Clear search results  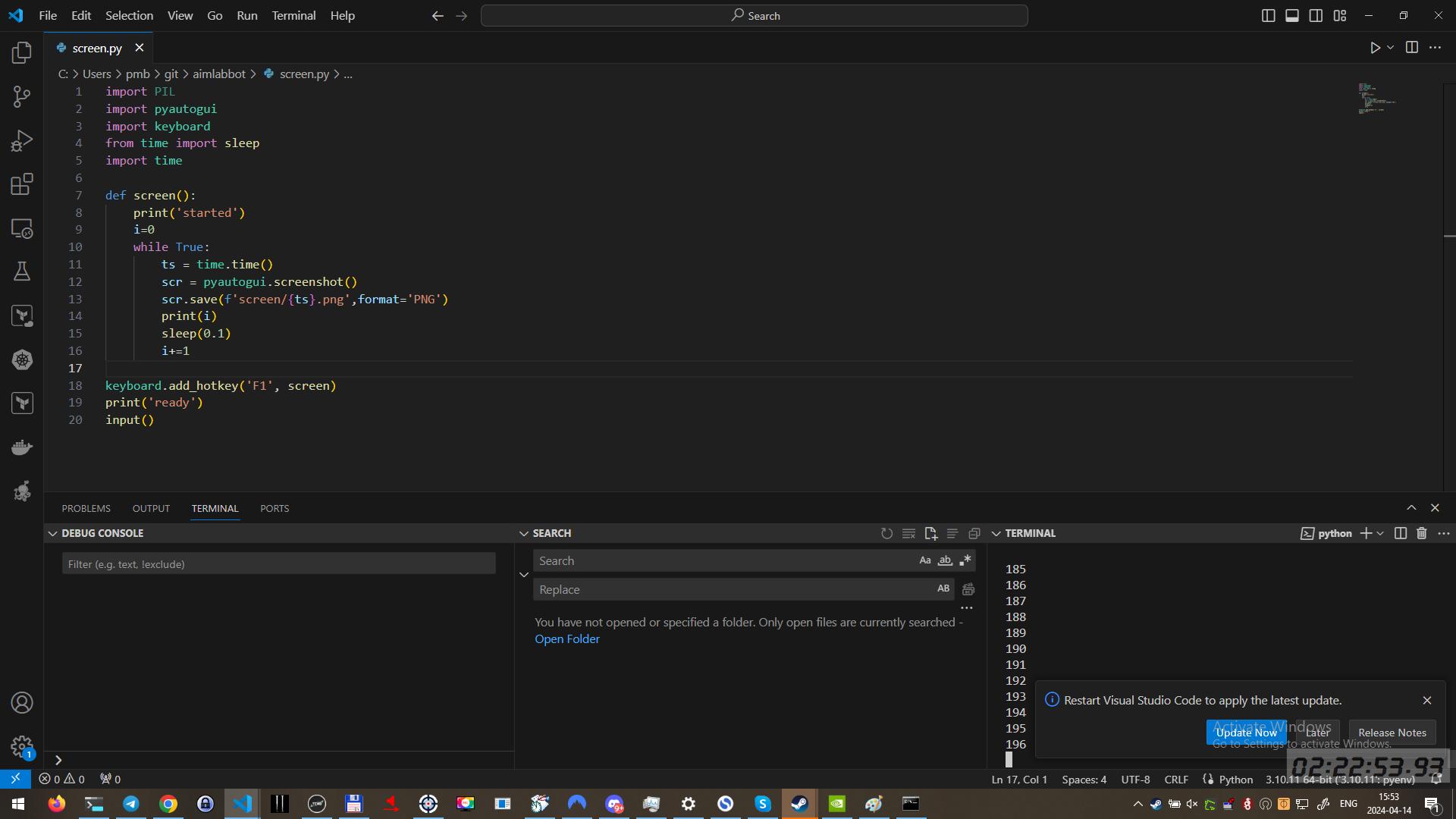[908, 533]
